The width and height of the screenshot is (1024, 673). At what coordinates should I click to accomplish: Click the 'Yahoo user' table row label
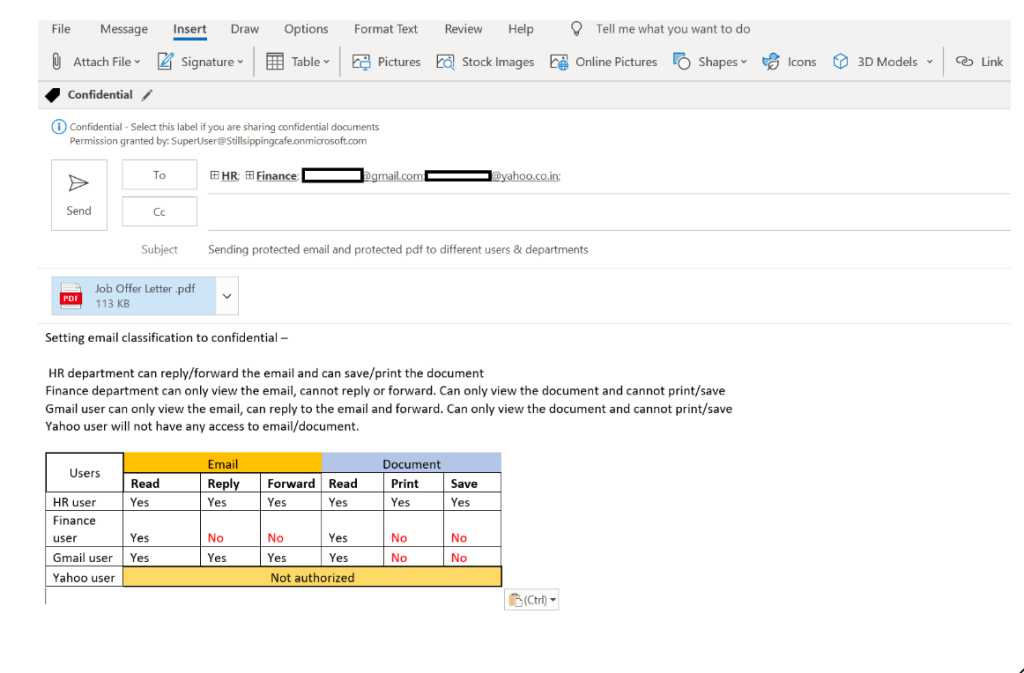click(x=84, y=578)
